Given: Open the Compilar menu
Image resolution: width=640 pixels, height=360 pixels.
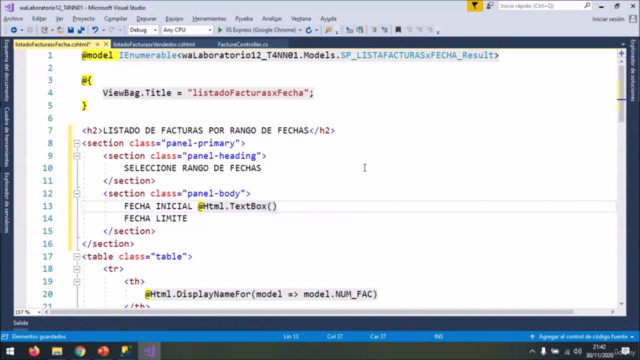Looking at the screenshot, I should click(x=116, y=19).
